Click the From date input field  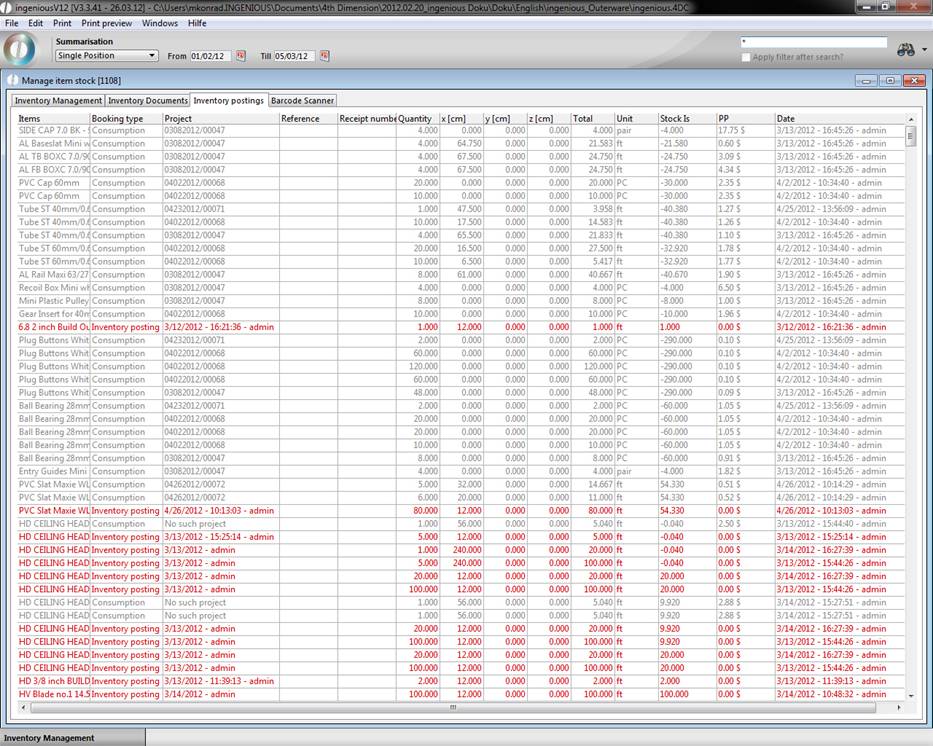coord(211,56)
